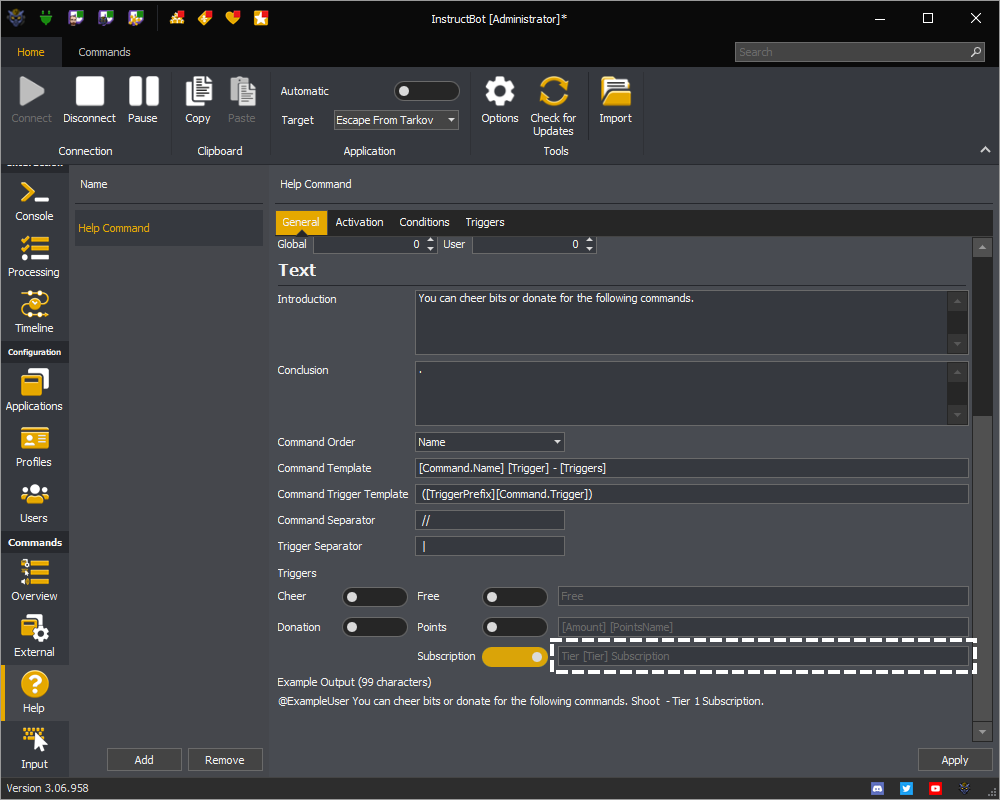Screen dimensions: 1000x800
Task: Open Discord link in status bar
Action: click(878, 789)
